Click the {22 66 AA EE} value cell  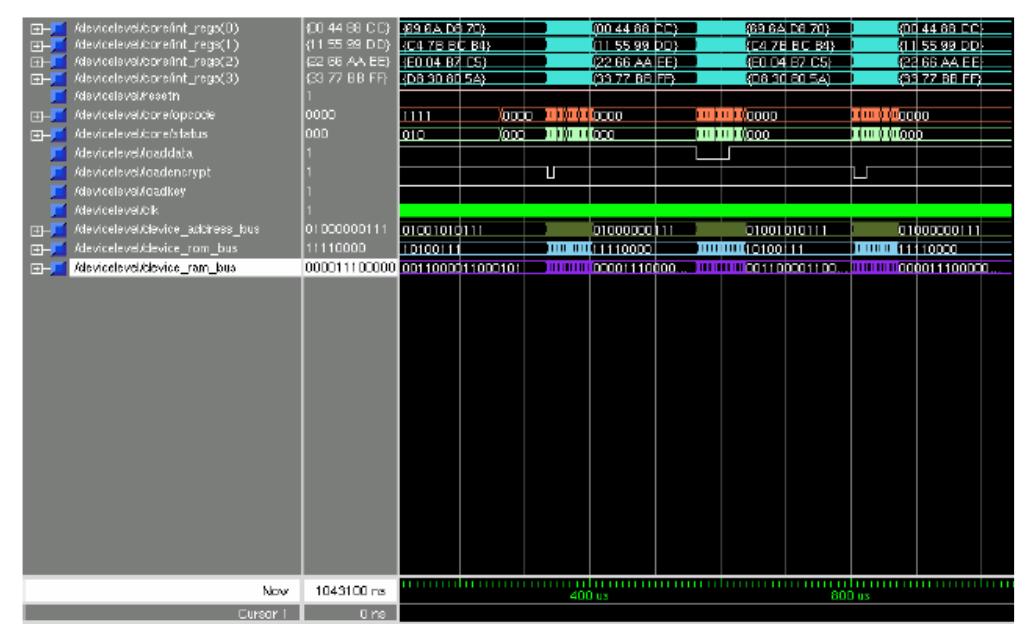[x=348, y=61]
